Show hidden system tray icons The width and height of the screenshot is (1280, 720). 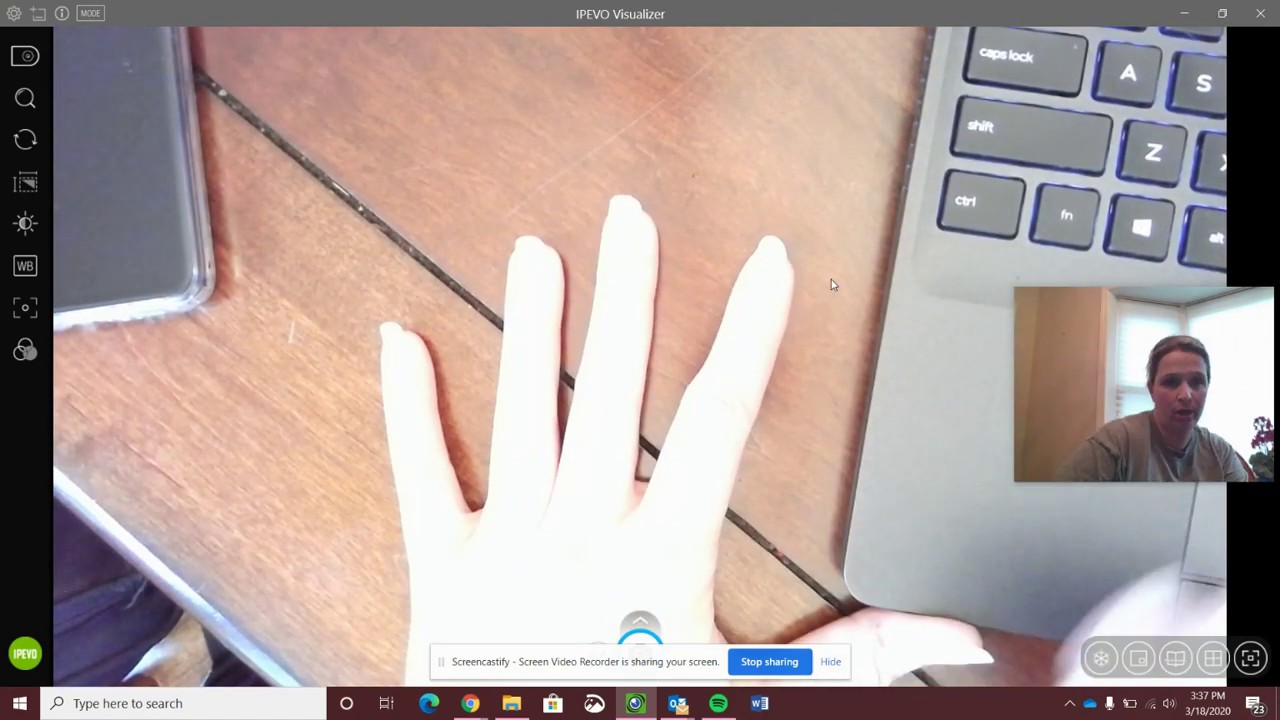[1069, 704]
